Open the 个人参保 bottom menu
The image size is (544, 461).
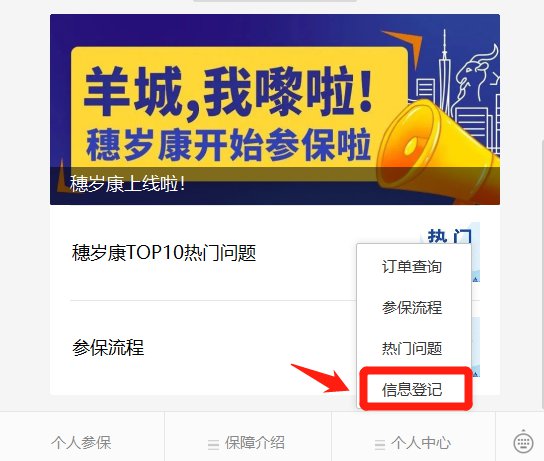81,443
